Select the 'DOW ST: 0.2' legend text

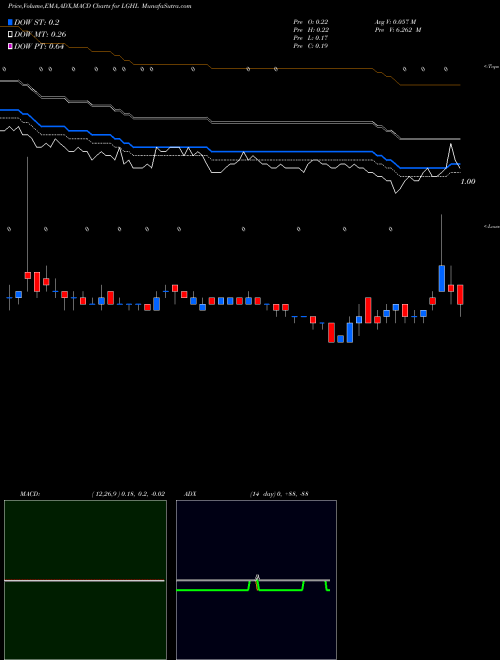point(37,22)
